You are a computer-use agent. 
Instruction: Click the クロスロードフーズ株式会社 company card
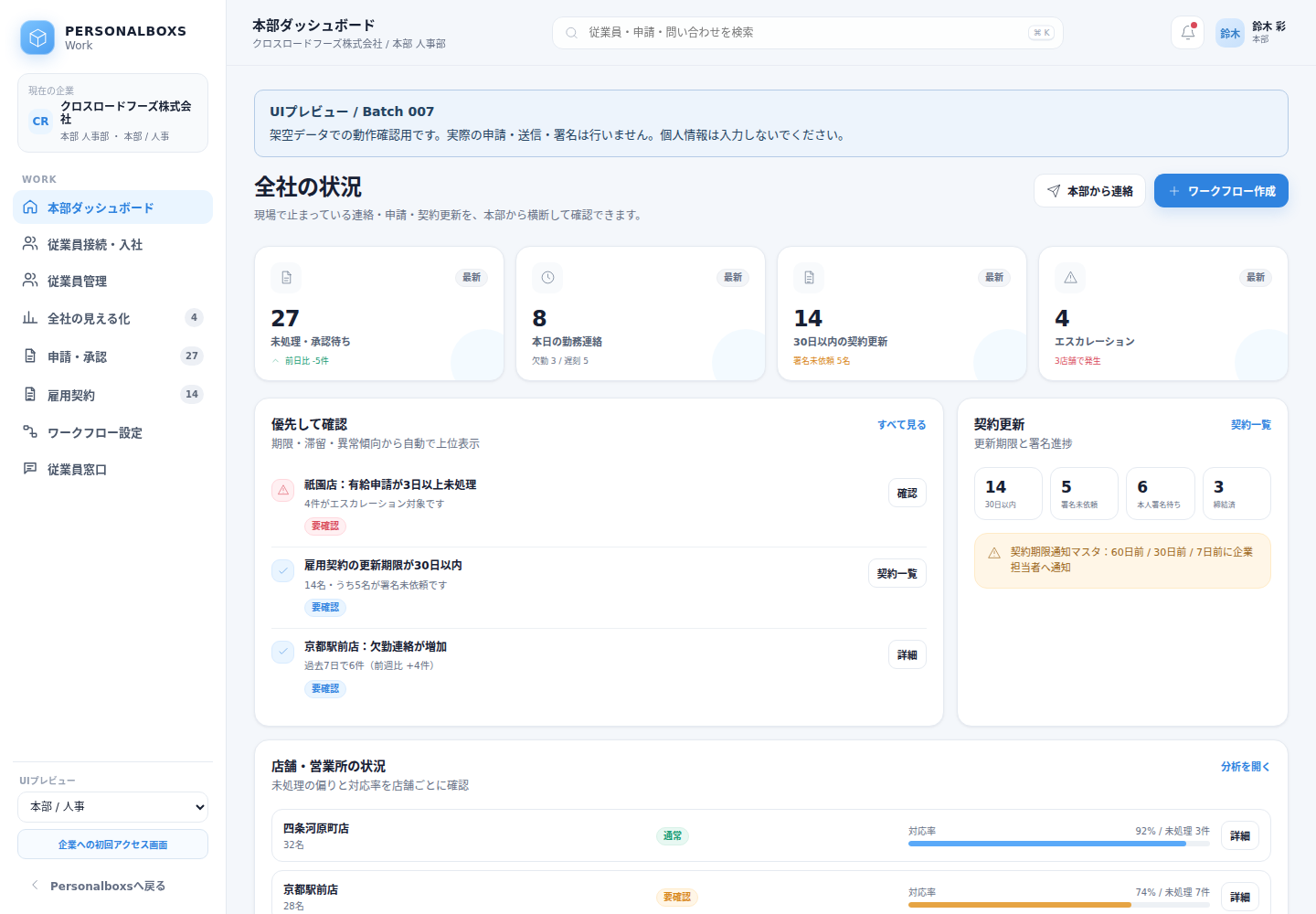[112, 113]
